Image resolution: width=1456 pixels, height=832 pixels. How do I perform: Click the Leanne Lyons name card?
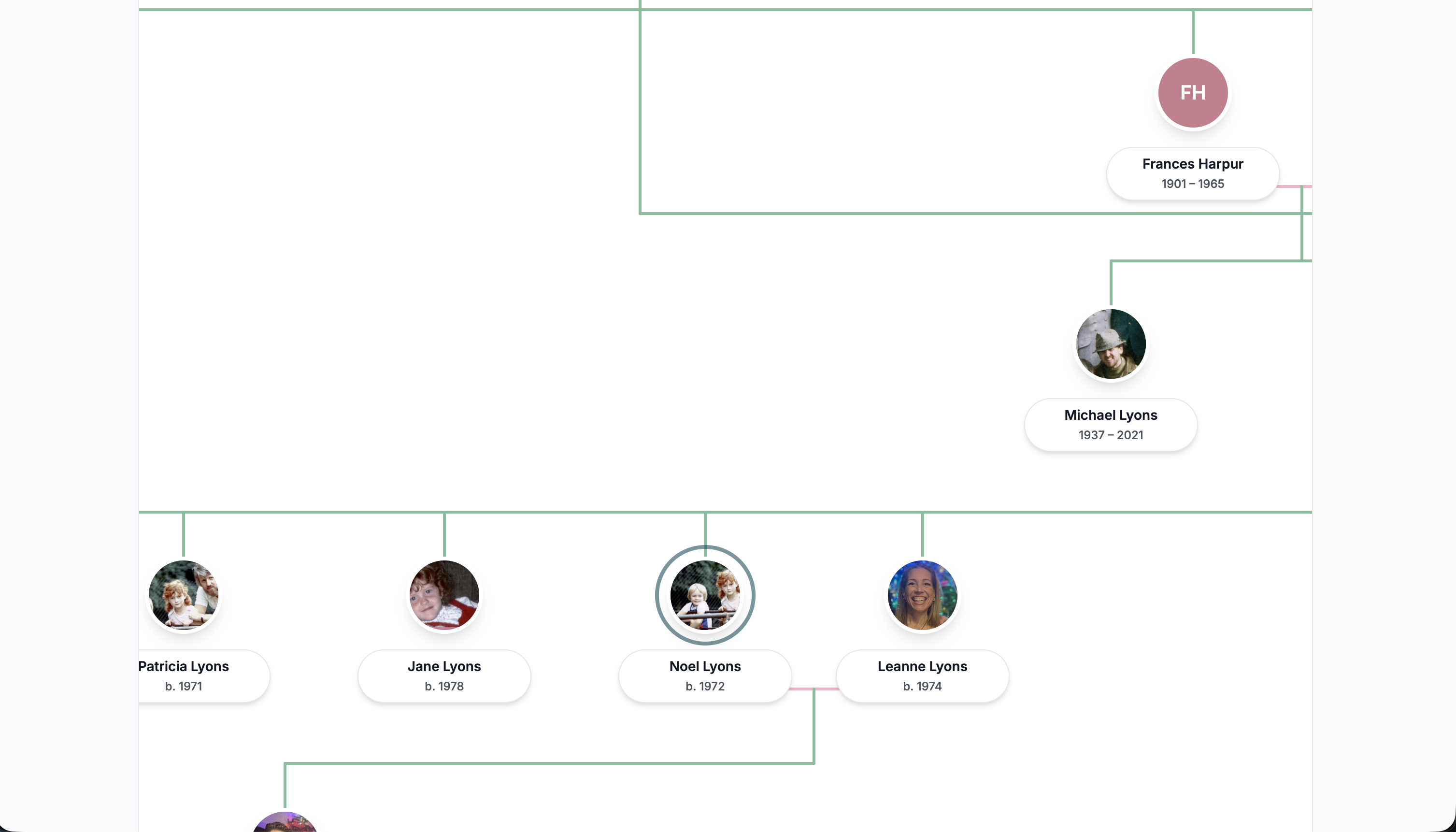tap(922, 675)
